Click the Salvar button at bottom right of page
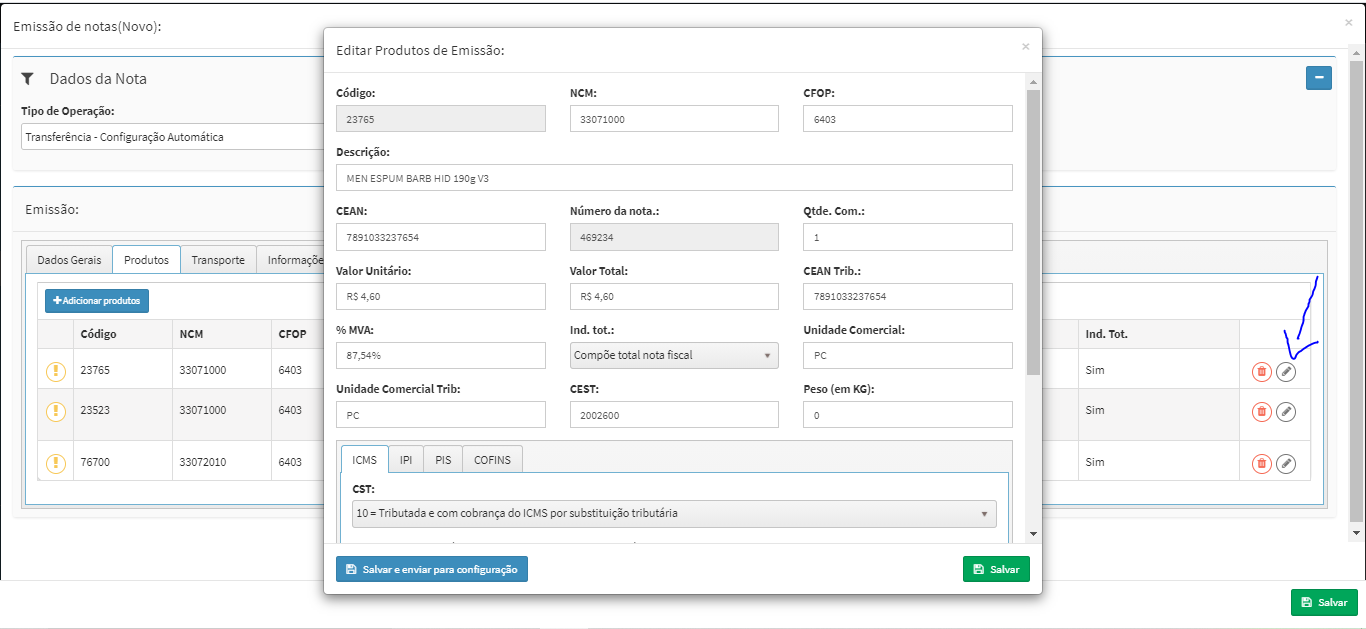1366x629 pixels. [x=1324, y=602]
